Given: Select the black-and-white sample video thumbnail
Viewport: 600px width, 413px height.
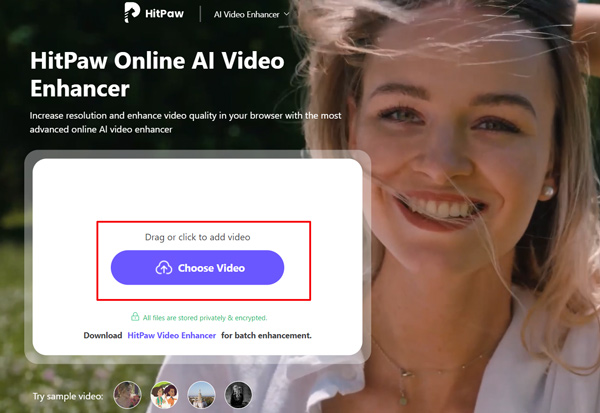Looking at the screenshot, I should click(x=238, y=395).
